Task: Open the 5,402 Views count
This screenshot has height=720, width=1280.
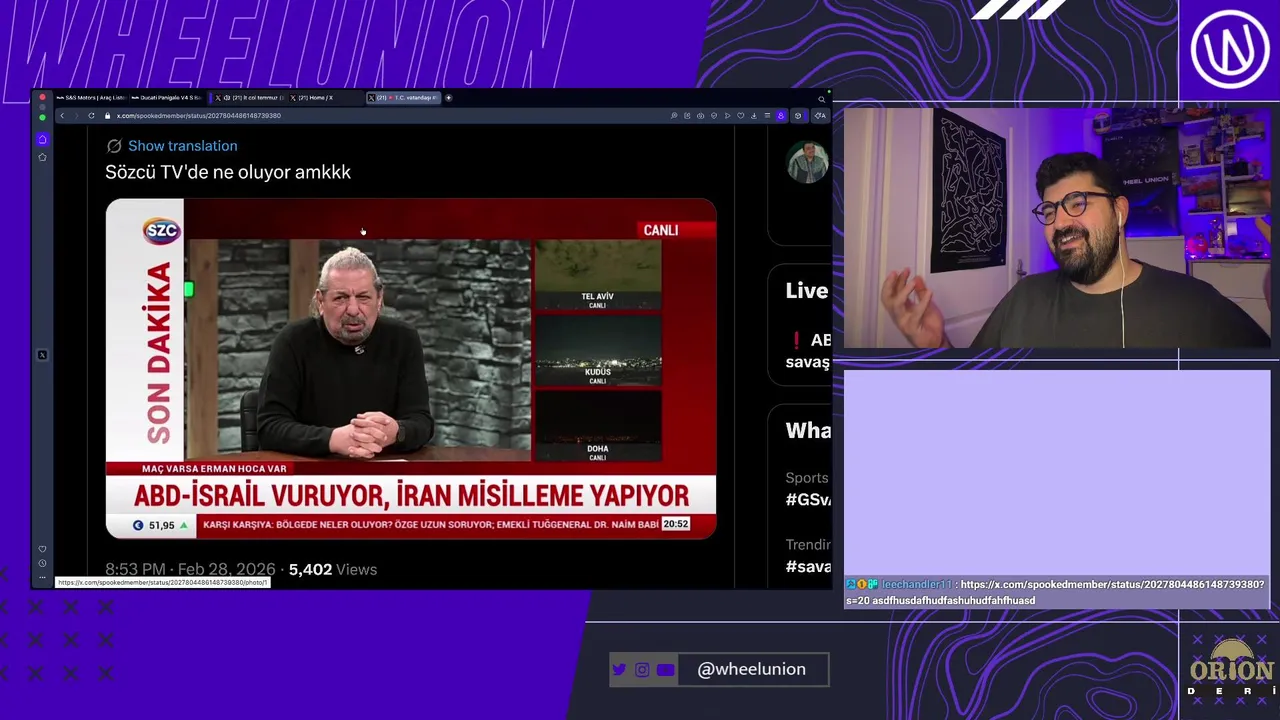Action: pyautogui.click(x=333, y=569)
